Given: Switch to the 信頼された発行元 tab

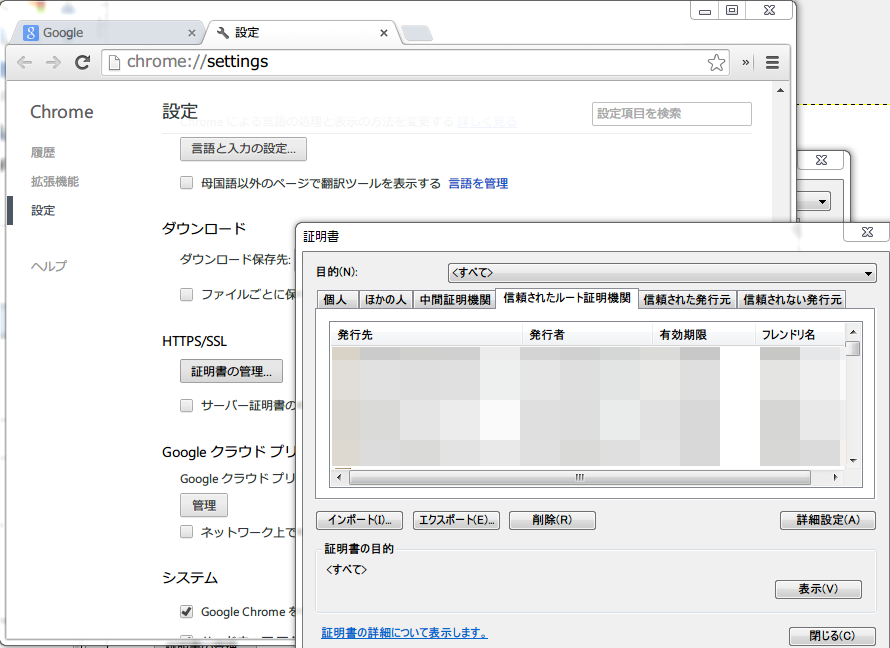Looking at the screenshot, I should (x=687, y=300).
